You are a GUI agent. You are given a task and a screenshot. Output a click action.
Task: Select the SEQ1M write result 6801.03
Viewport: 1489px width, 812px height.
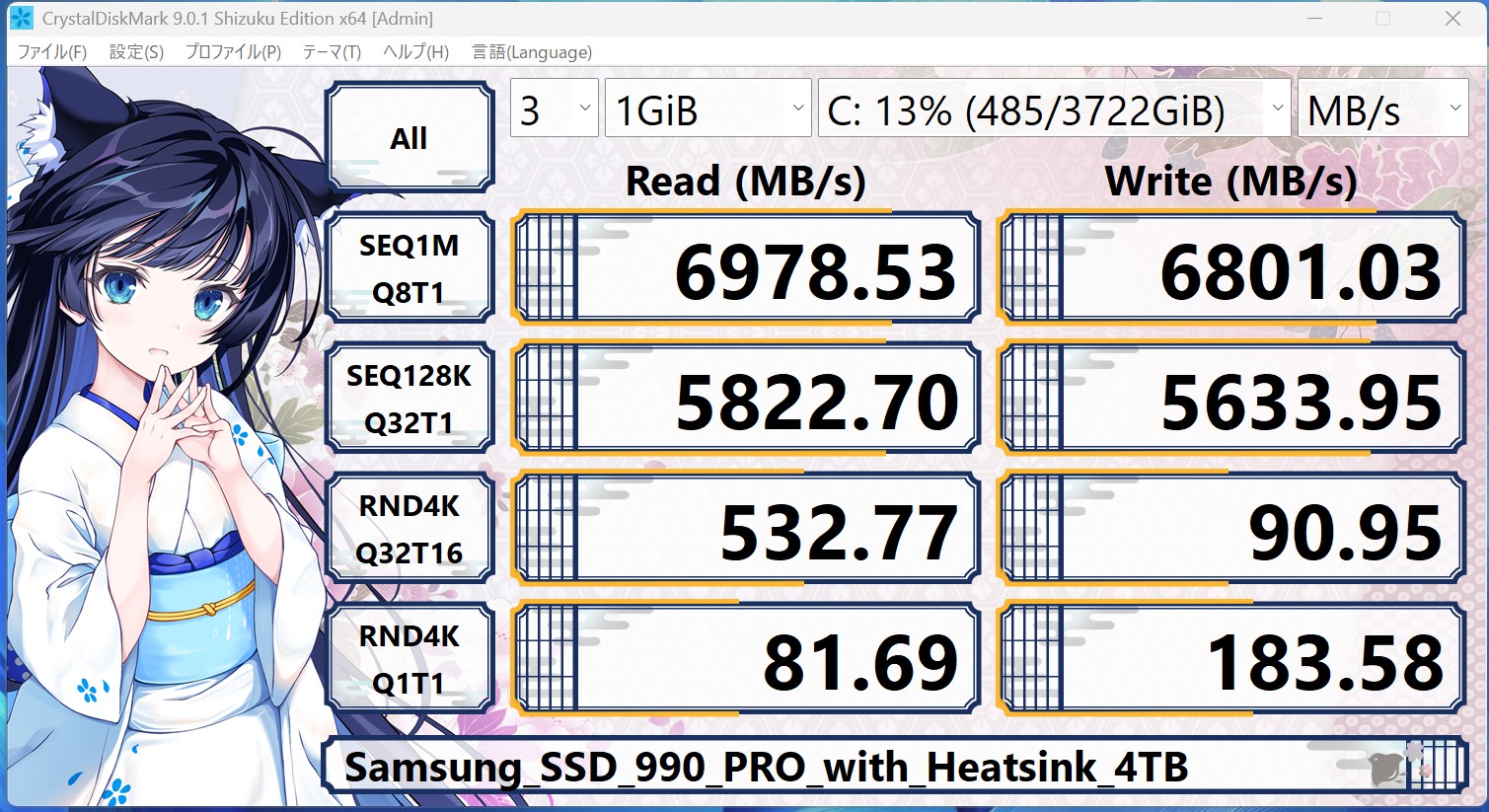pyautogui.click(x=1231, y=268)
